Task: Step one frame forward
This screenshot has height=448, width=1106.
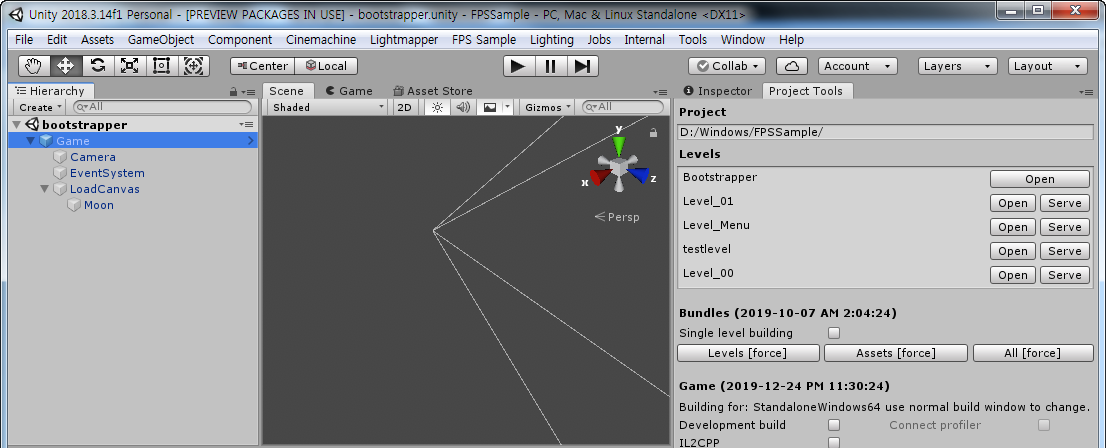Action: [583, 66]
